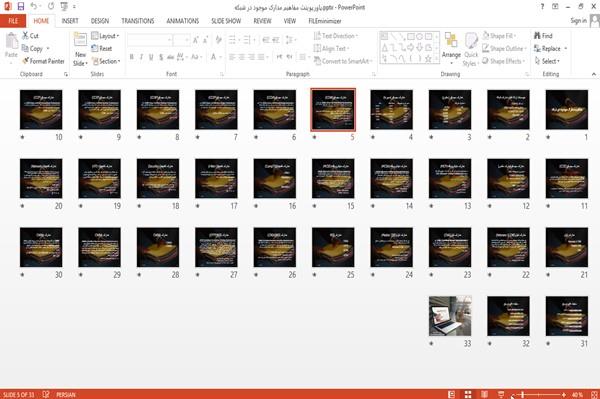Open Shape Fill dropdown

[x=499, y=36]
